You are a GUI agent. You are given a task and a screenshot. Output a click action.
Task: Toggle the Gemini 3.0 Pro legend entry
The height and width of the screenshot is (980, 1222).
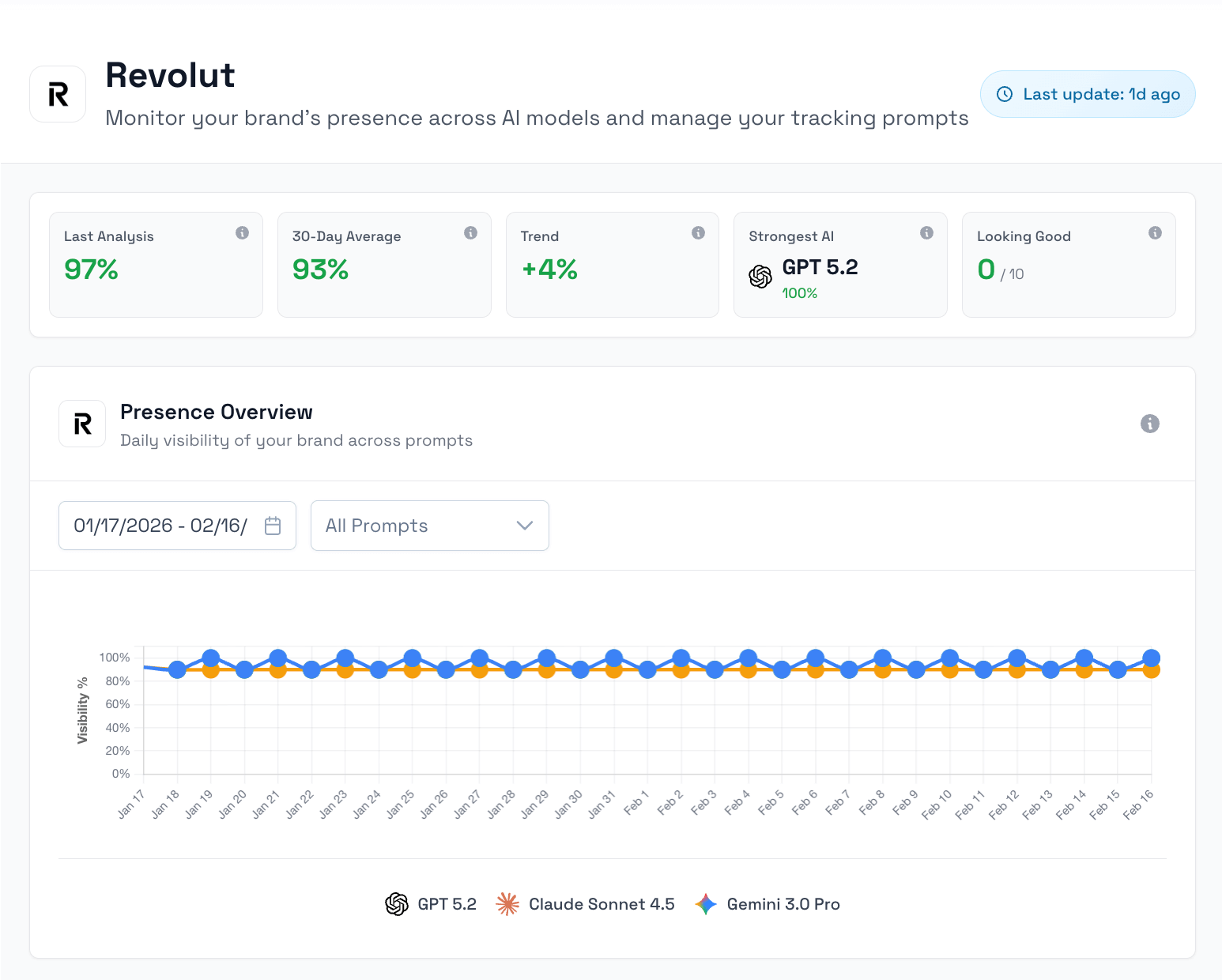(768, 904)
